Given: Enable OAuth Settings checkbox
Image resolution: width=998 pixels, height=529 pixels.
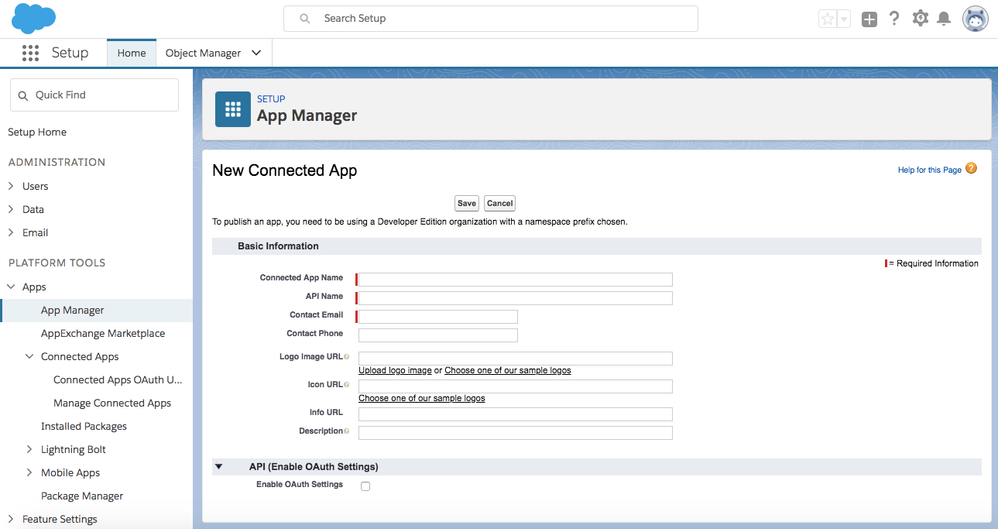Looking at the screenshot, I should coord(365,486).
